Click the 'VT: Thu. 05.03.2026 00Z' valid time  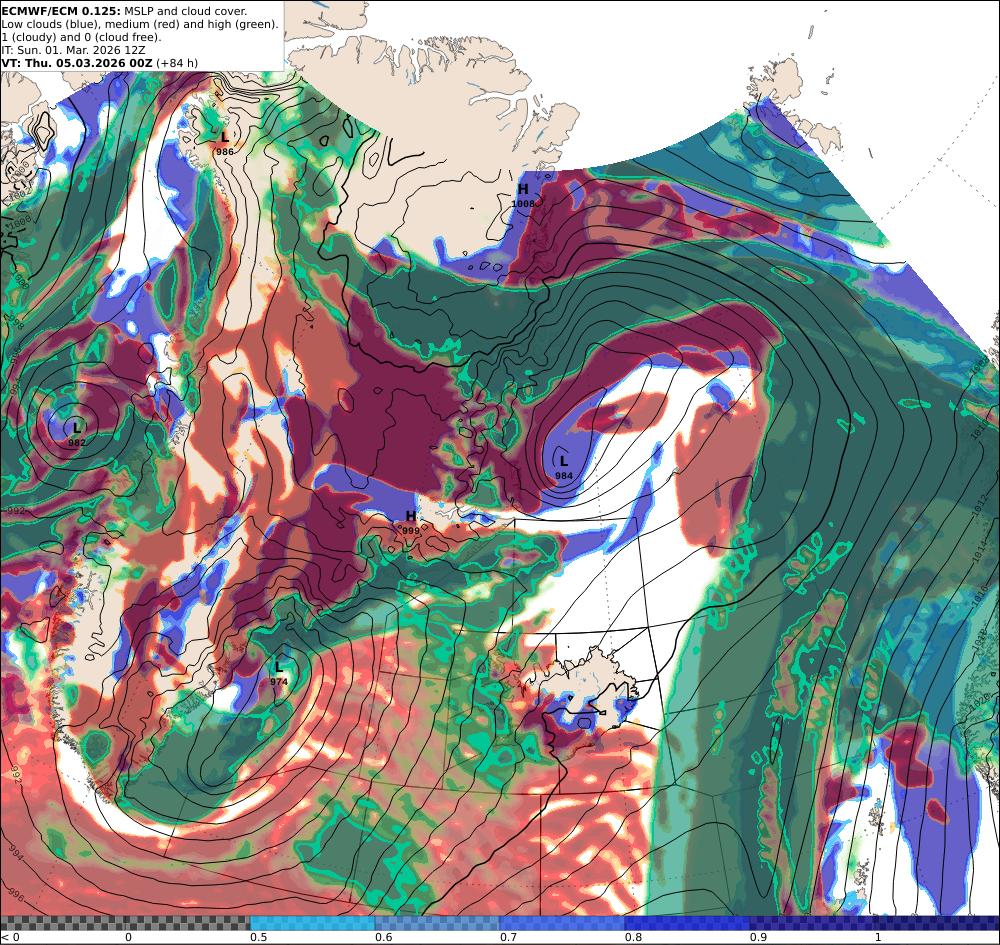[77, 62]
